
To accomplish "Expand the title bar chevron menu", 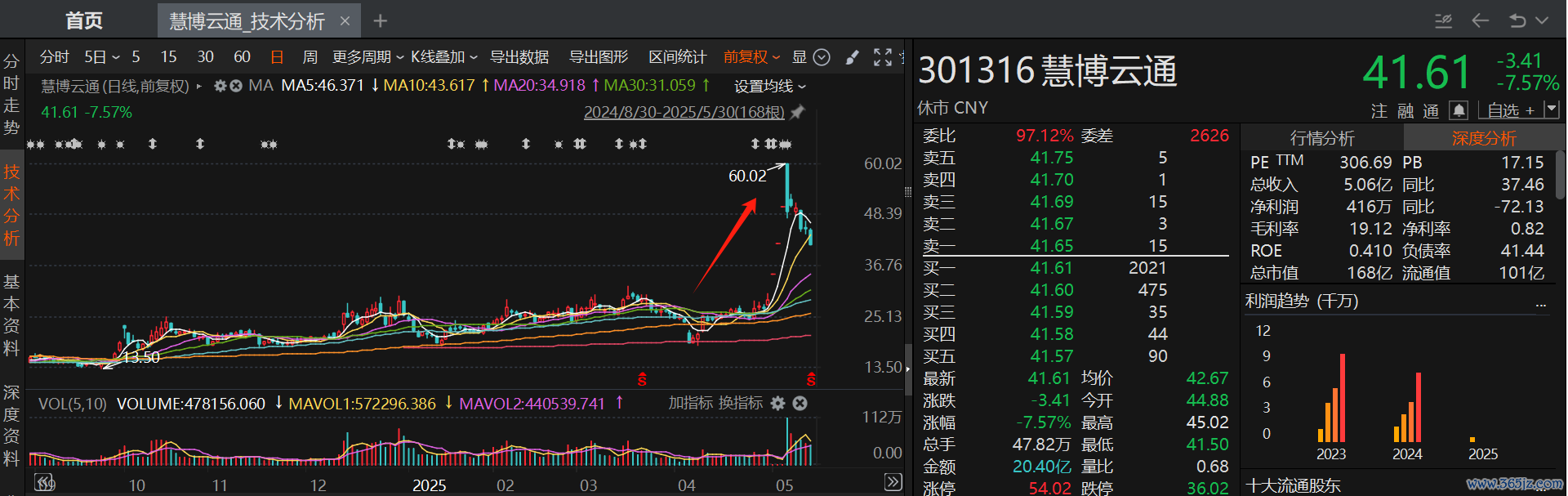I will coord(1542,20).
